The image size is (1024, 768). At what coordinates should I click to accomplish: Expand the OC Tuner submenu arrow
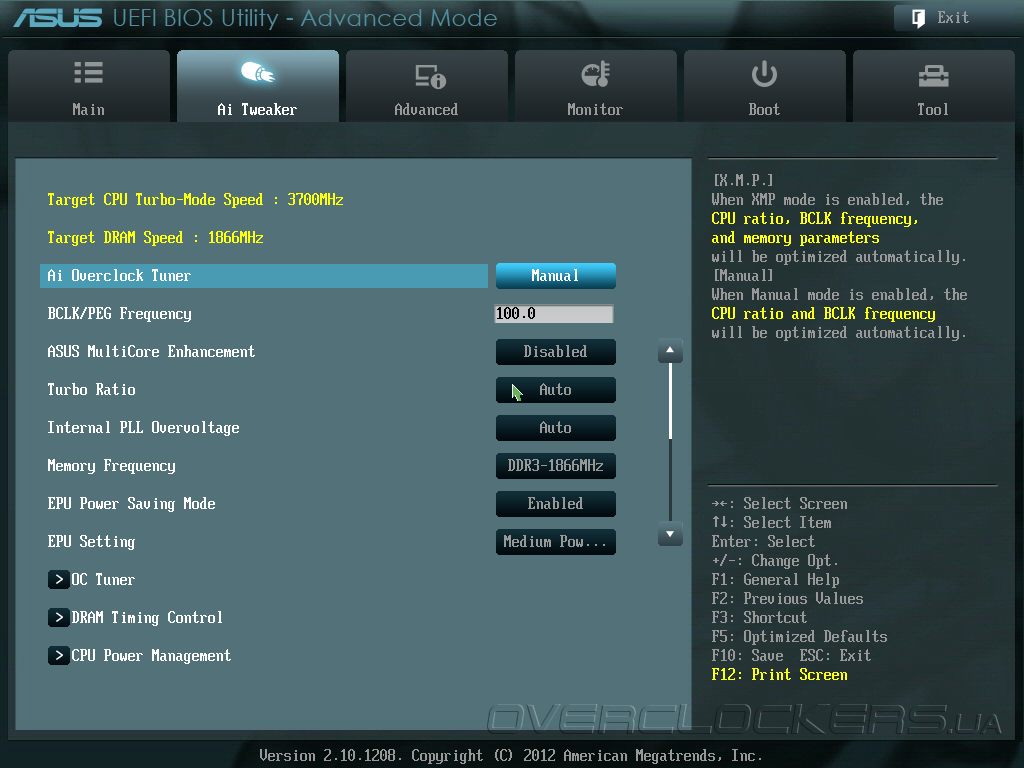coord(59,579)
